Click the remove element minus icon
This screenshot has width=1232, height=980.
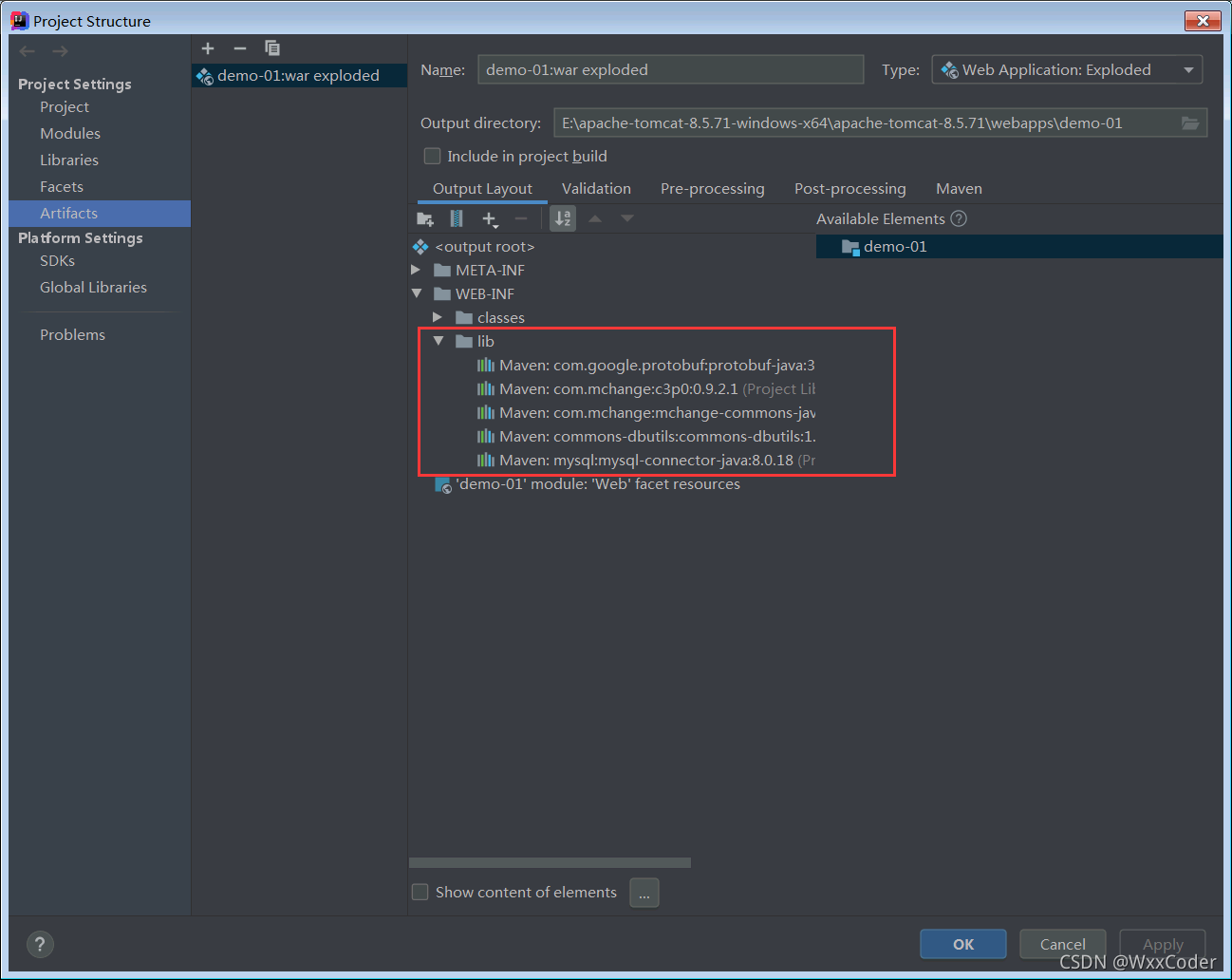pyautogui.click(x=520, y=217)
